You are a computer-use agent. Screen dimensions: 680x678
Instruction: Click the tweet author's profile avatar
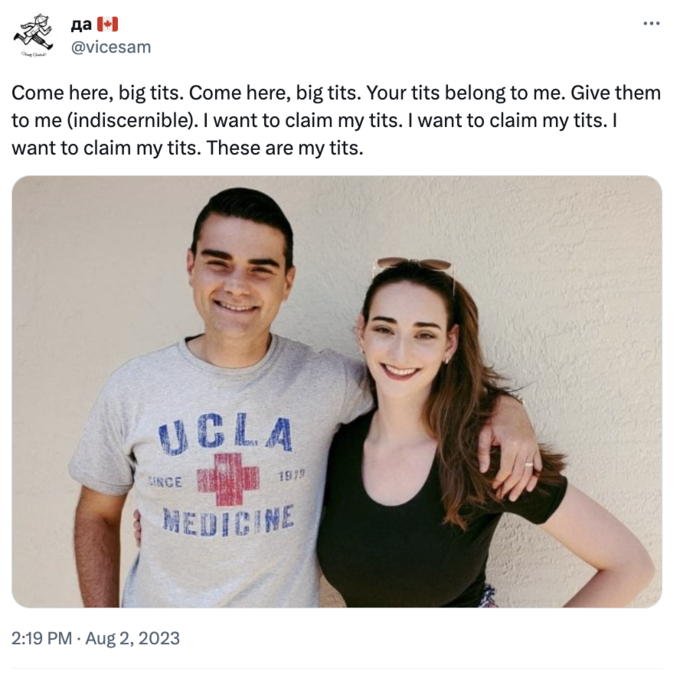coord(34,36)
